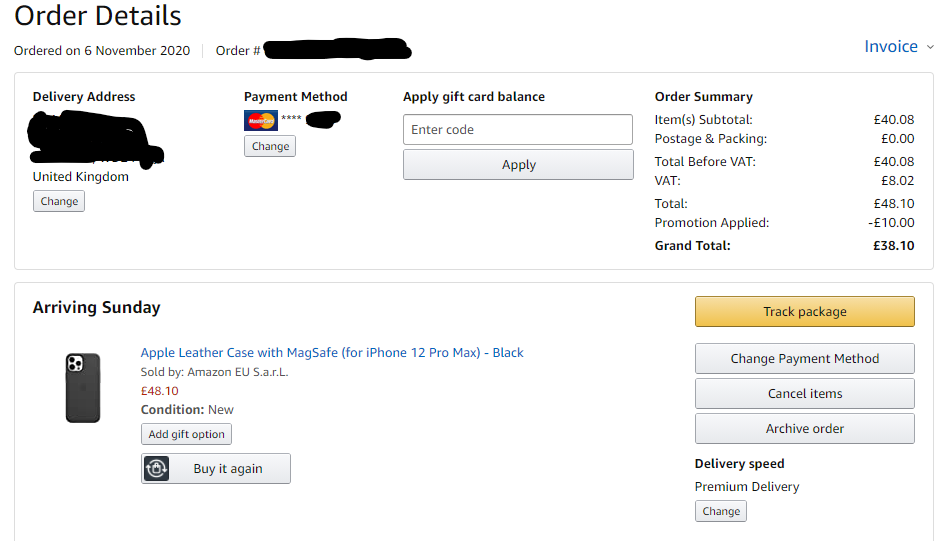Click Change under Delivery speed
This screenshot has height=541, width=942.
721,511
